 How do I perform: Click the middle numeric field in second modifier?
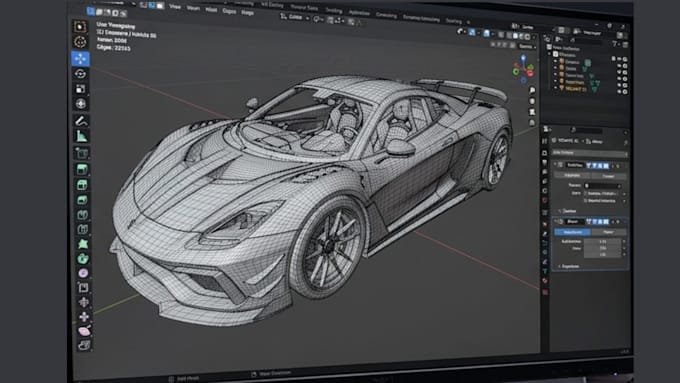click(603, 249)
